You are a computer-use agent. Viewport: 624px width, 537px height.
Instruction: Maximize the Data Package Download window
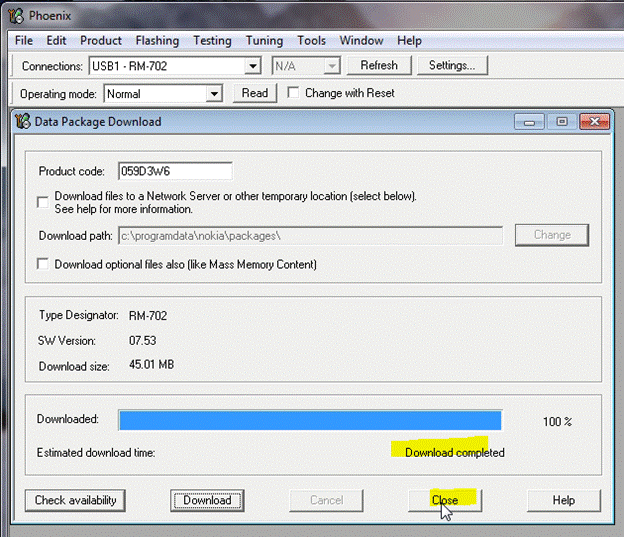tap(562, 122)
